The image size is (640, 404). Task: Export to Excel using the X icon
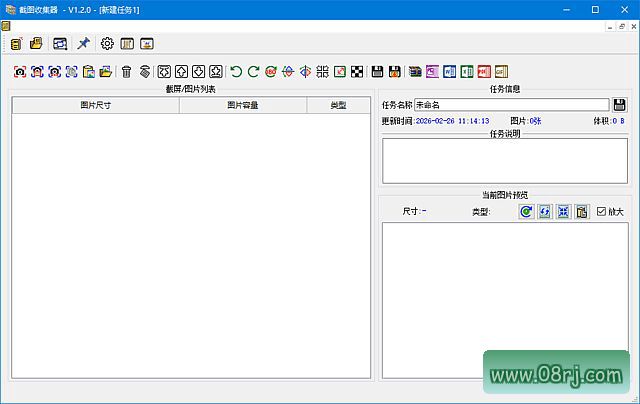(466, 71)
